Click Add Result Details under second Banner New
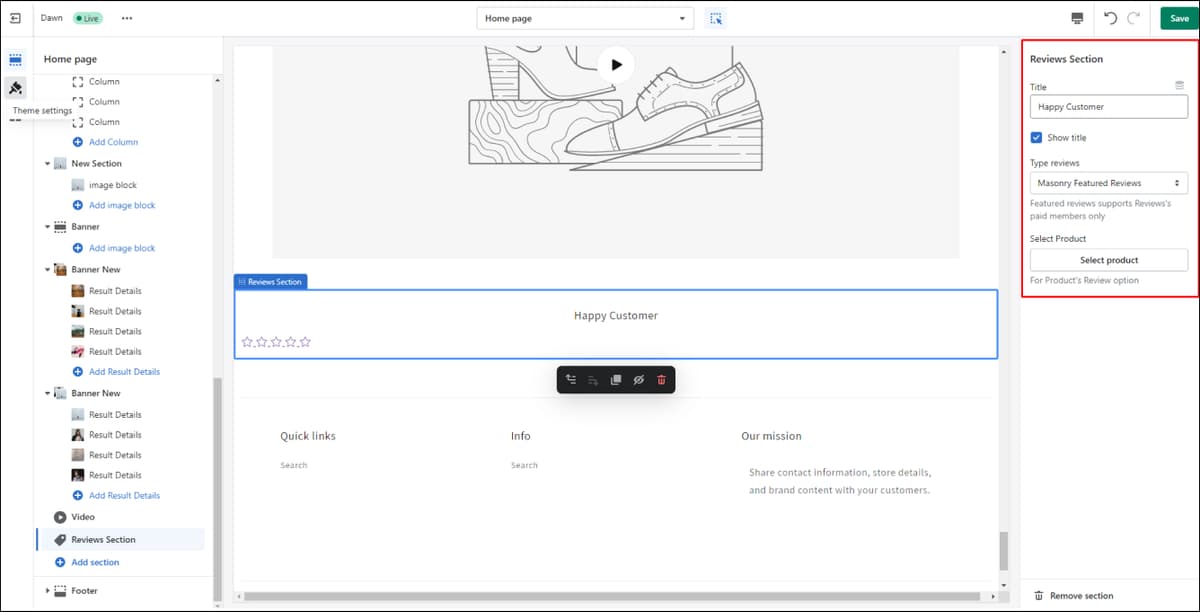 coord(124,496)
